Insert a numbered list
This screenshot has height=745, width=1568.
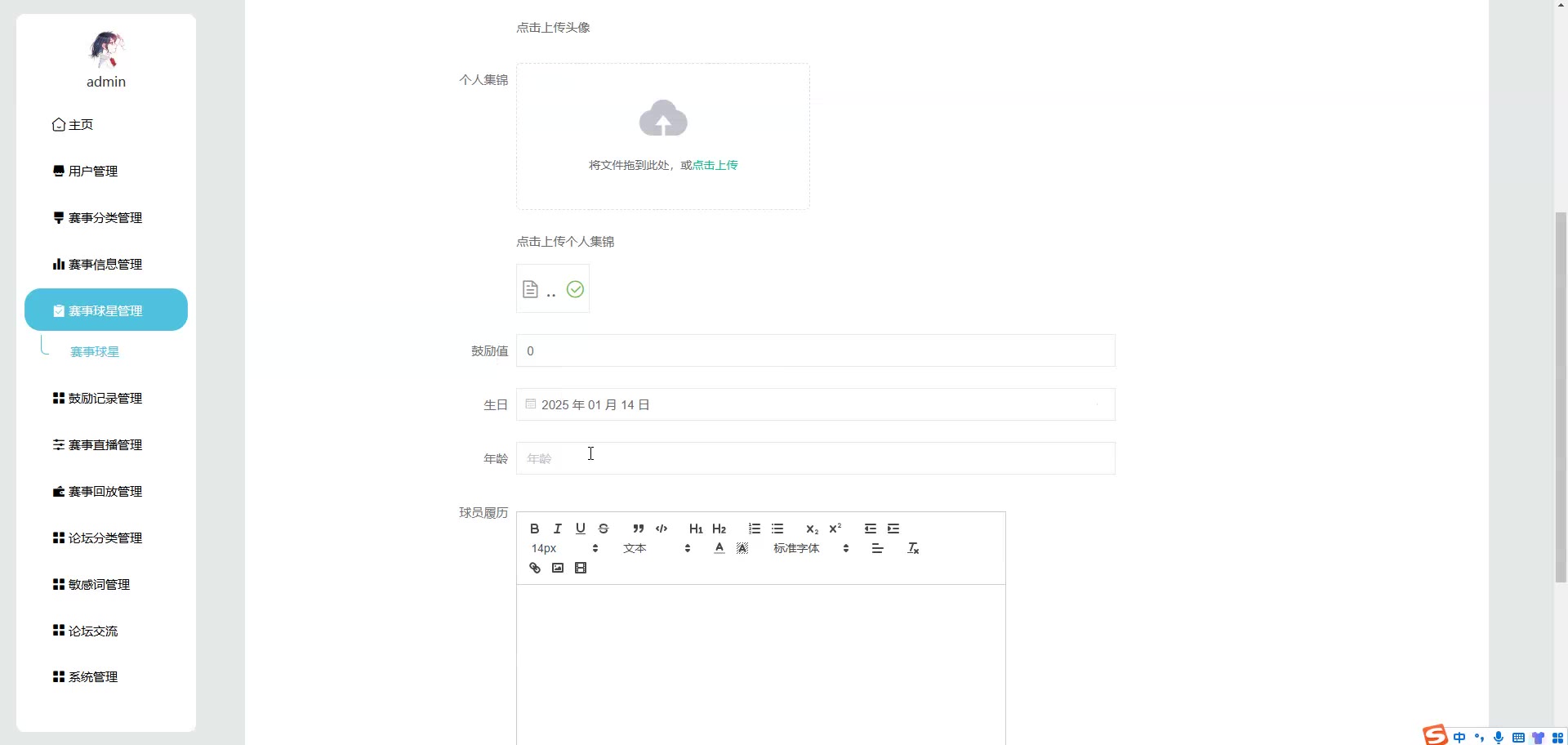755,529
